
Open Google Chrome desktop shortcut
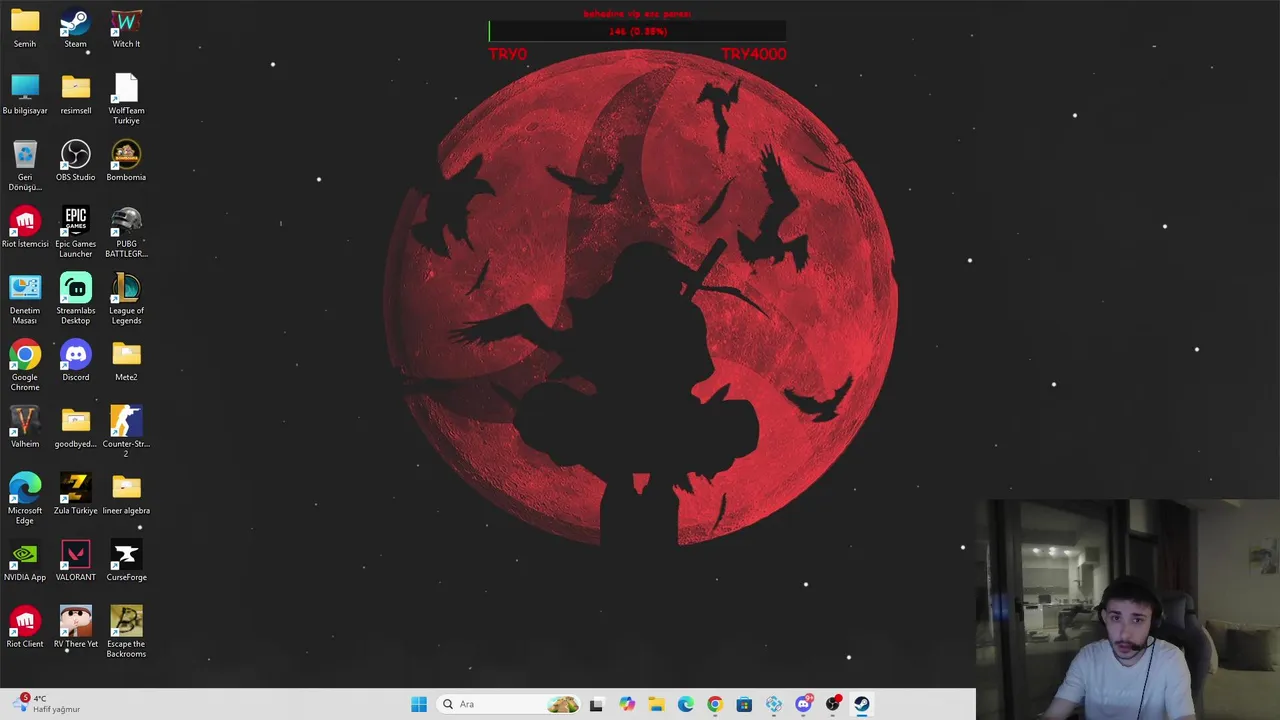[x=25, y=365]
